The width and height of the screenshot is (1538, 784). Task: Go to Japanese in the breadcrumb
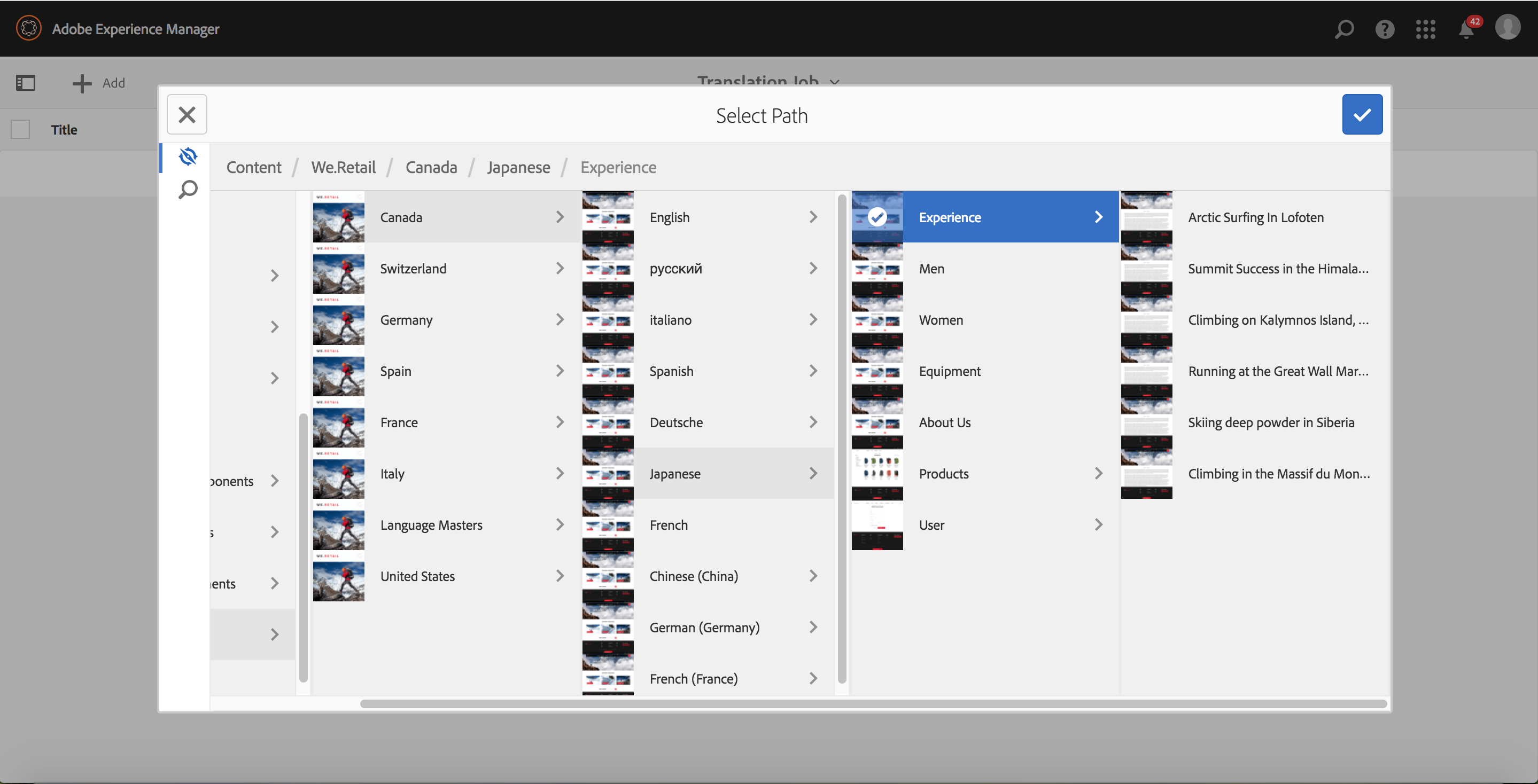coord(518,167)
